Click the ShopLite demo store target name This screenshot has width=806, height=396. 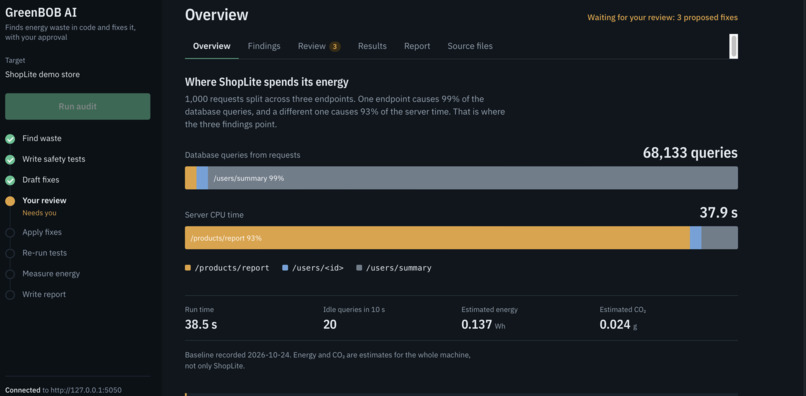[x=42, y=75]
